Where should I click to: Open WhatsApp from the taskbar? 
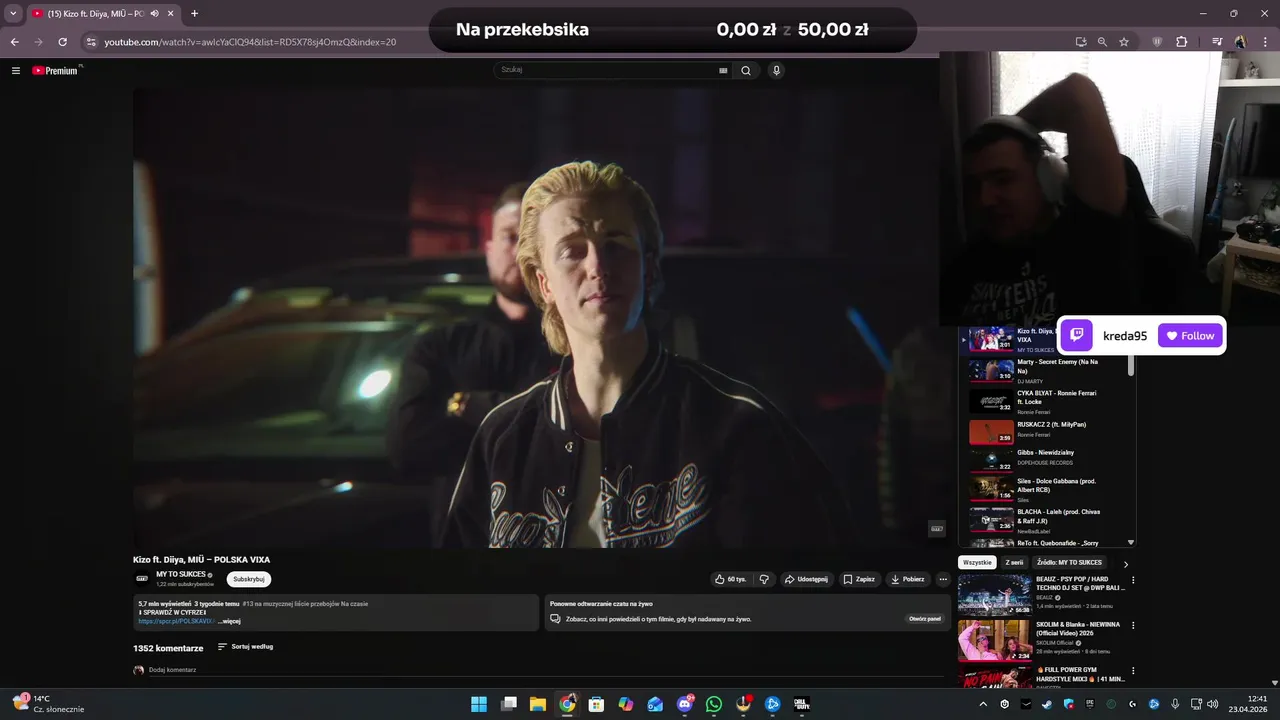pyautogui.click(x=714, y=704)
